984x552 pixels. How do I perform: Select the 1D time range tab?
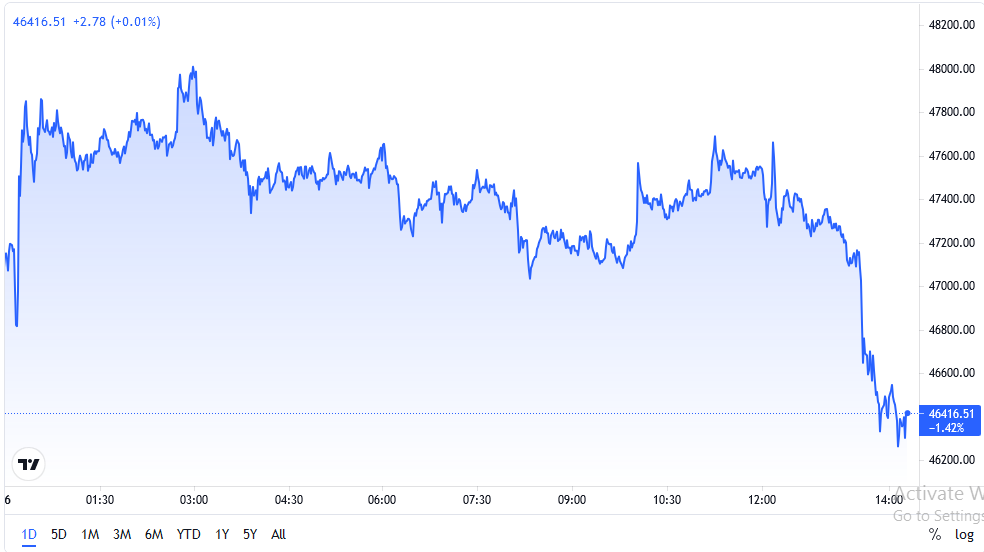coord(29,535)
